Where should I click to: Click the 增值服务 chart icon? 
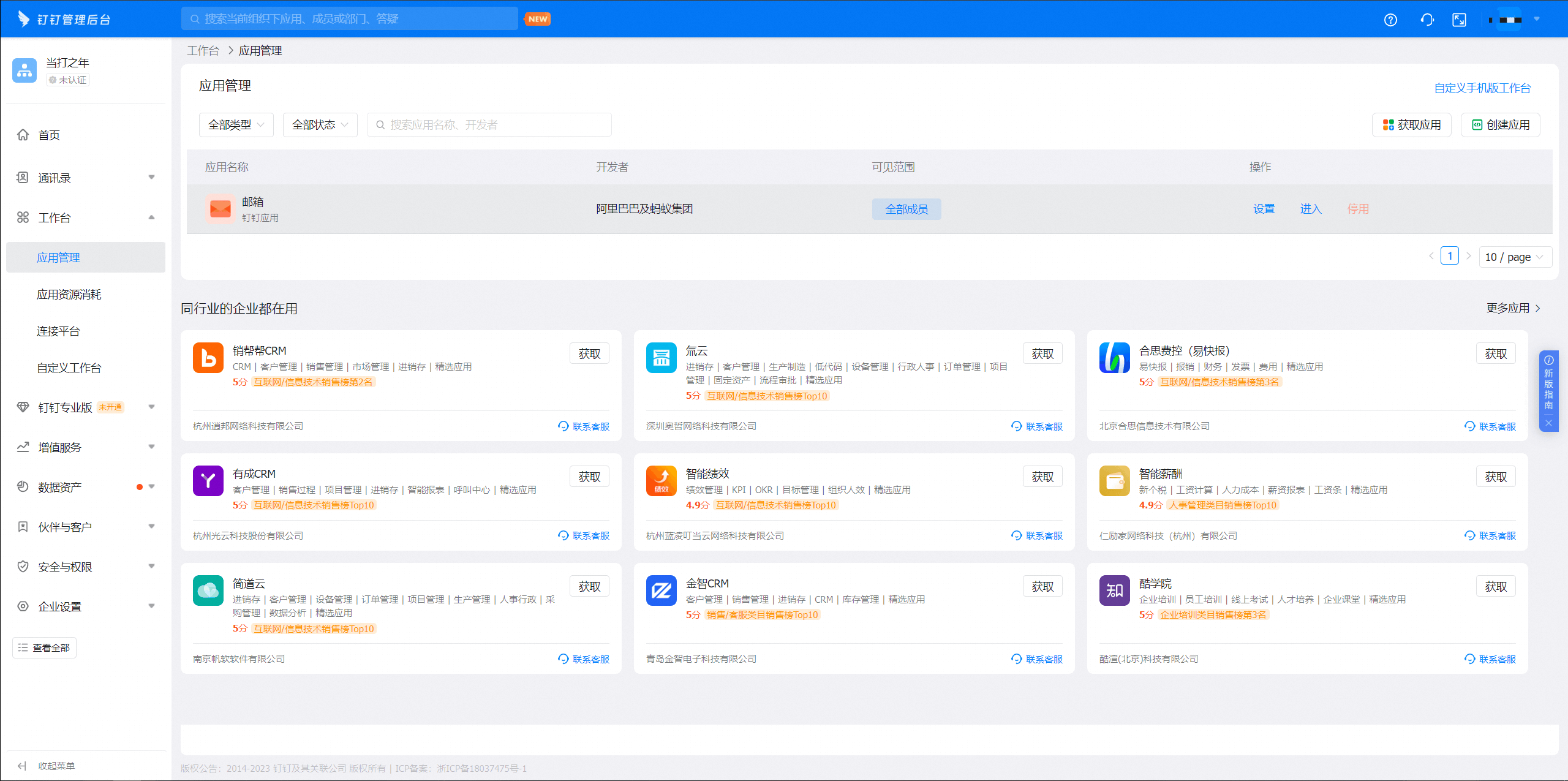[23, 447]
